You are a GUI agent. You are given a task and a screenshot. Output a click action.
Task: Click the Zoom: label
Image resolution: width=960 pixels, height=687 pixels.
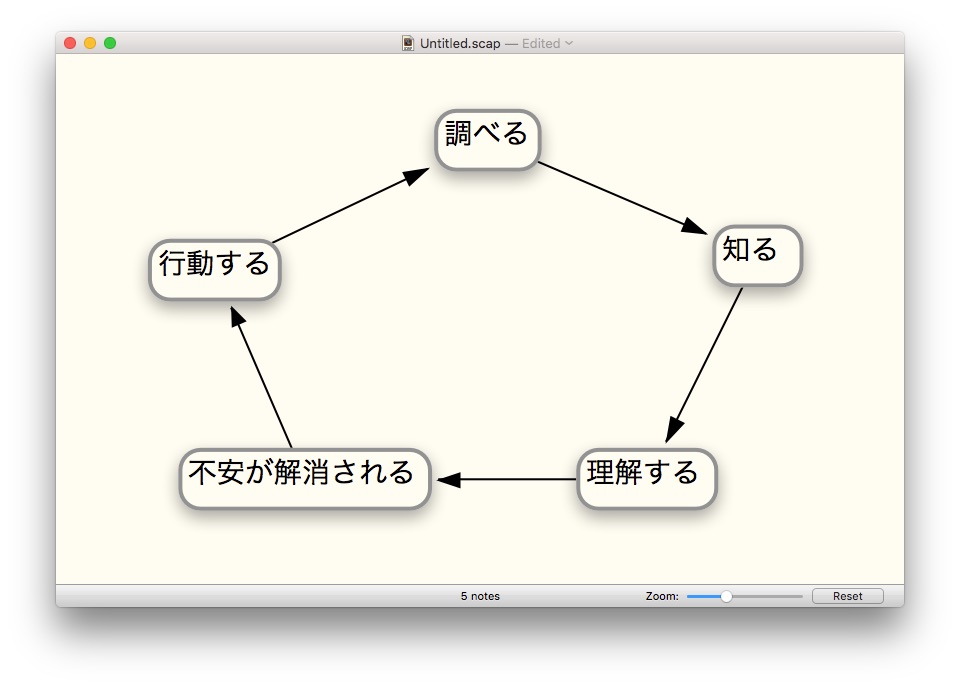pos(662,596)
